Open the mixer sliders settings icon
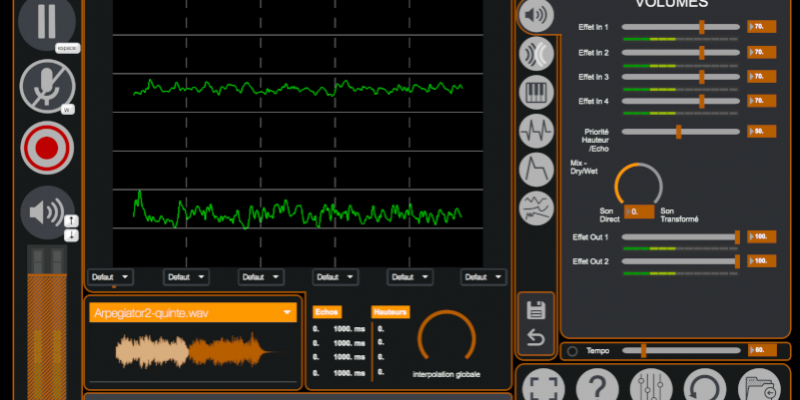 [650, 387]
